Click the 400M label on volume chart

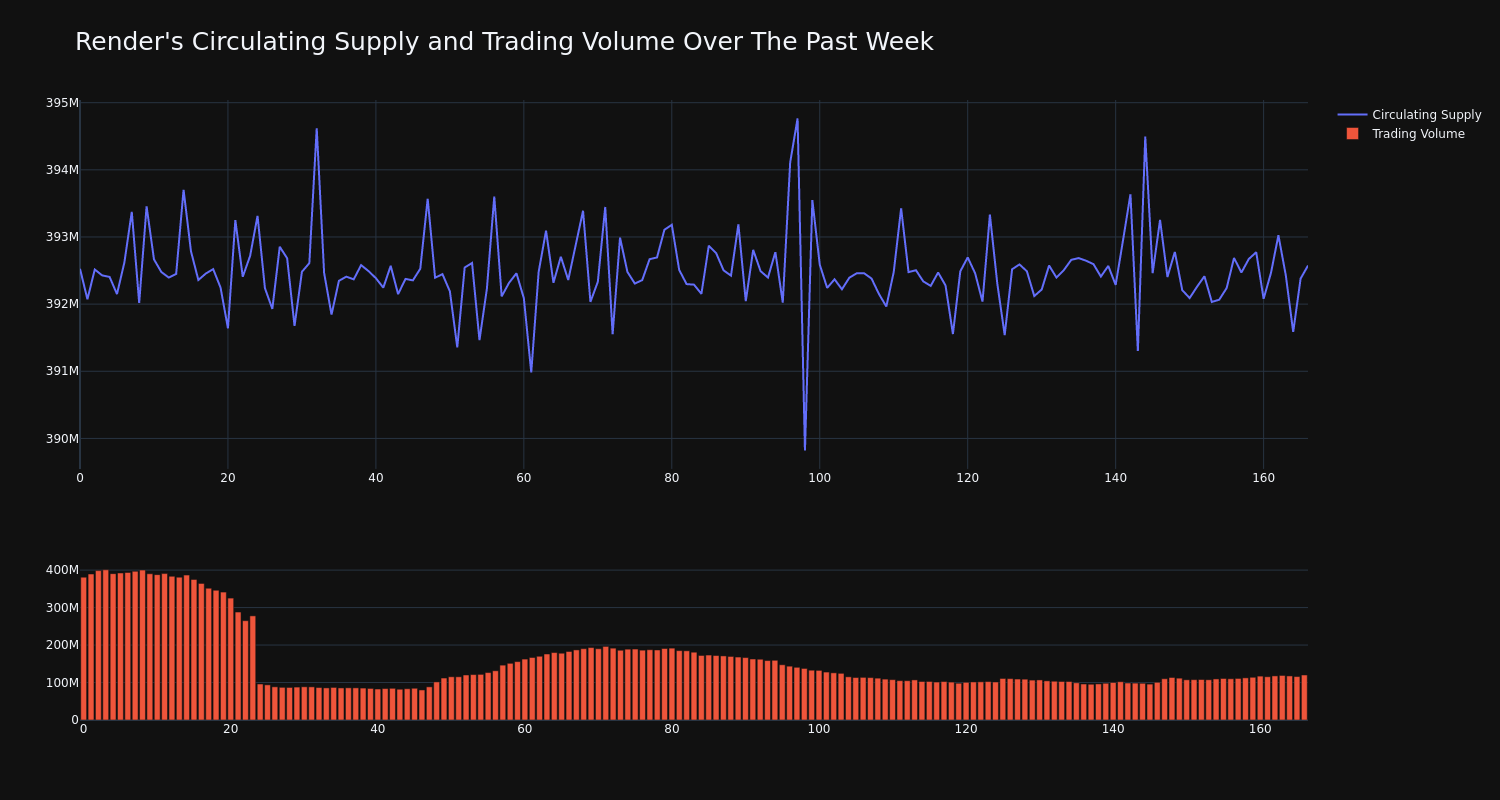(x=62, y=570)
